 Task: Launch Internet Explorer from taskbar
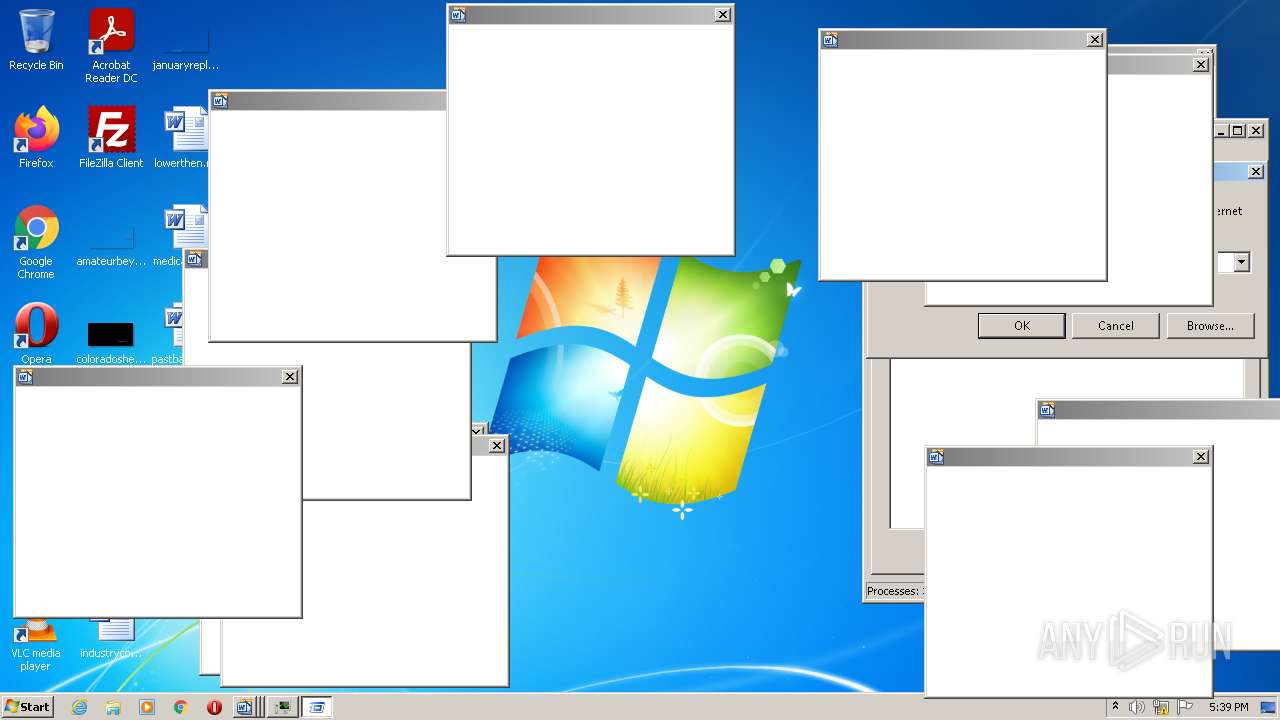point(79,707)
